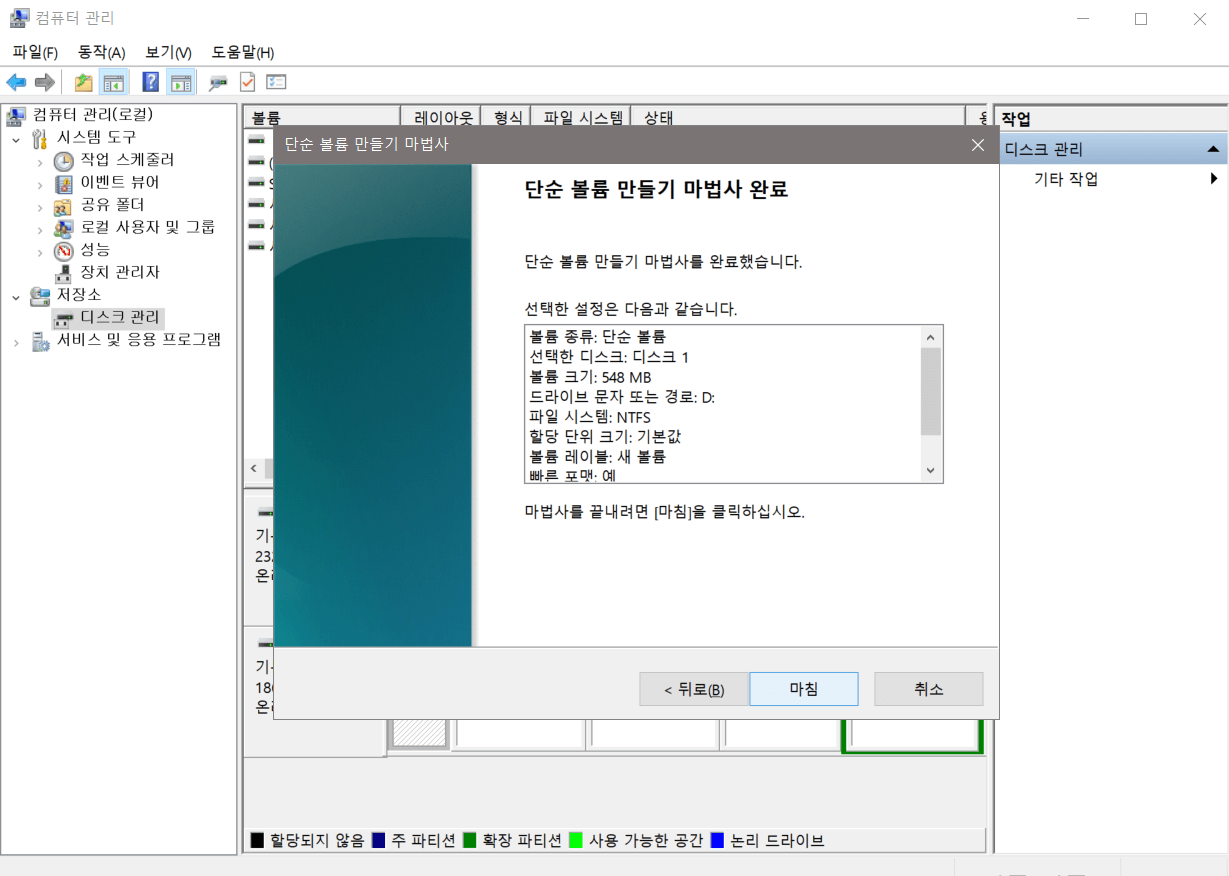Click the task list toolbar icon
This screenshot has width=1229, height=876.
[276, 81]
